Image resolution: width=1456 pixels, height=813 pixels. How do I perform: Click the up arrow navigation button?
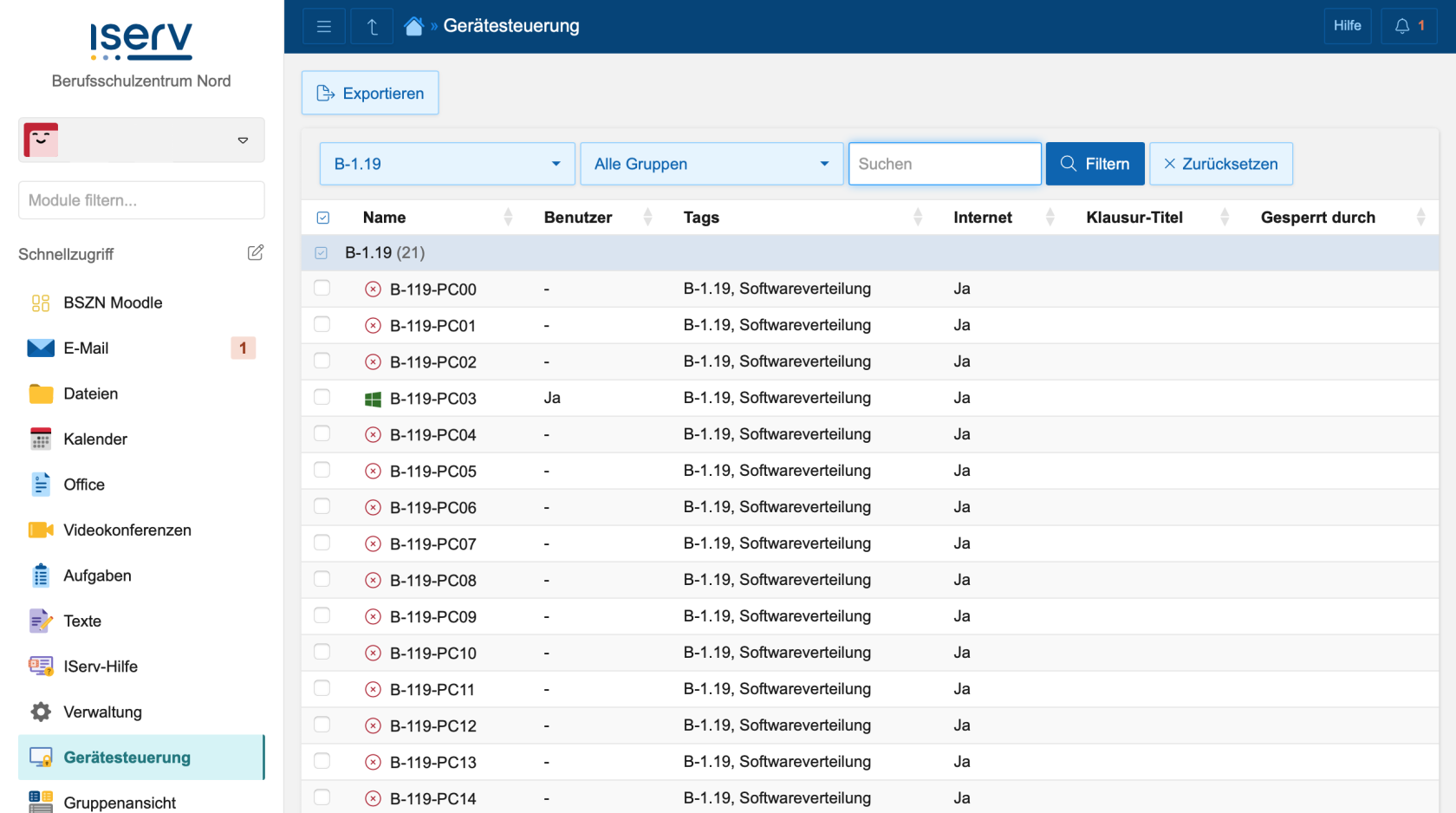pyautogui.click(x=373, y=26)
